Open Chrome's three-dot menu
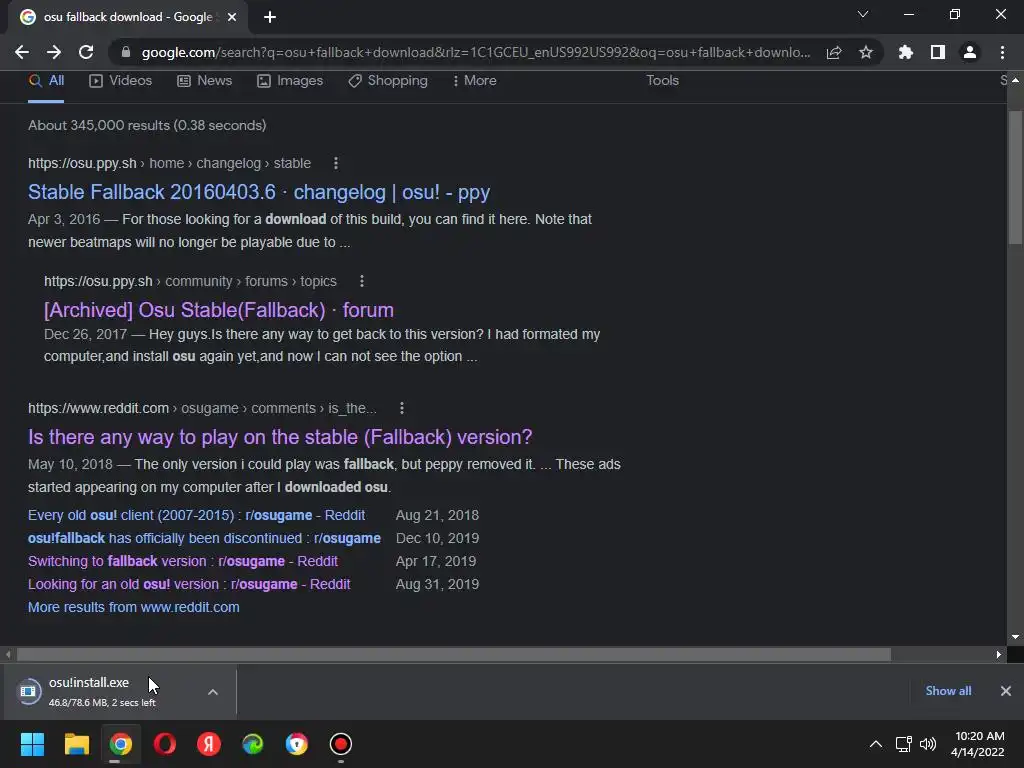 1002,52
